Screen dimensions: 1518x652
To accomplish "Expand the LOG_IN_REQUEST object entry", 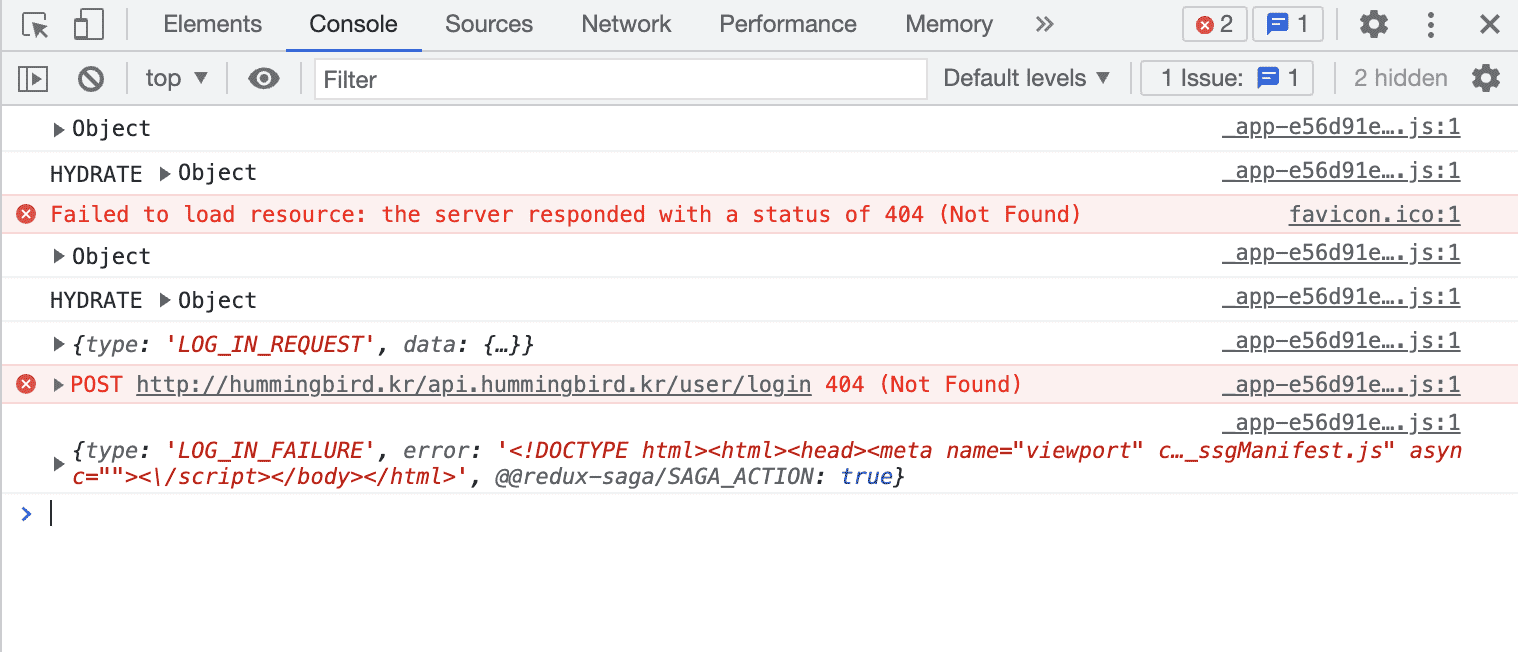I will coord(59,345).
